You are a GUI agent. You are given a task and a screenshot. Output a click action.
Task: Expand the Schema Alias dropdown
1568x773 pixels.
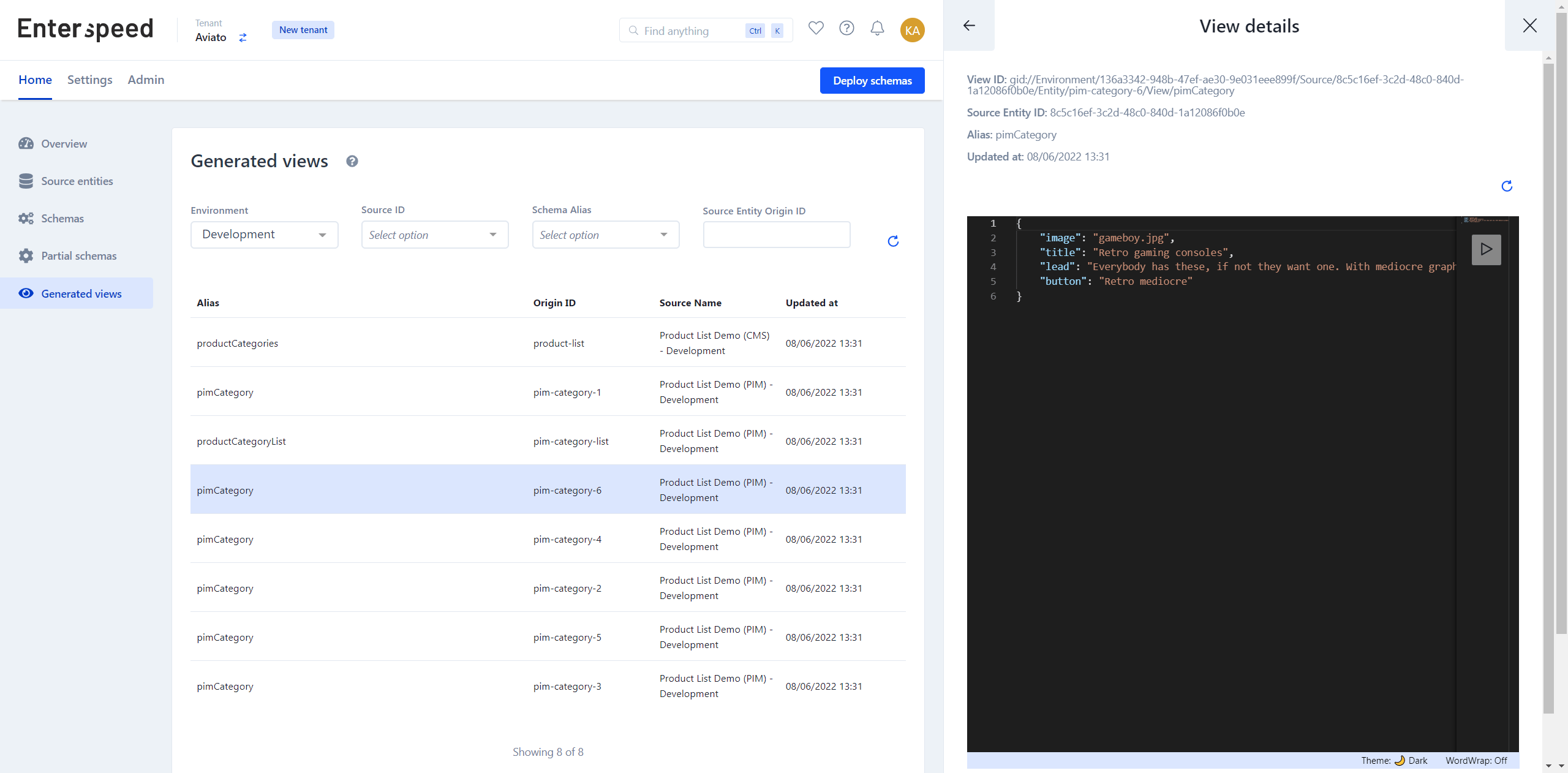pyautogui.click(x=606, y=235)
